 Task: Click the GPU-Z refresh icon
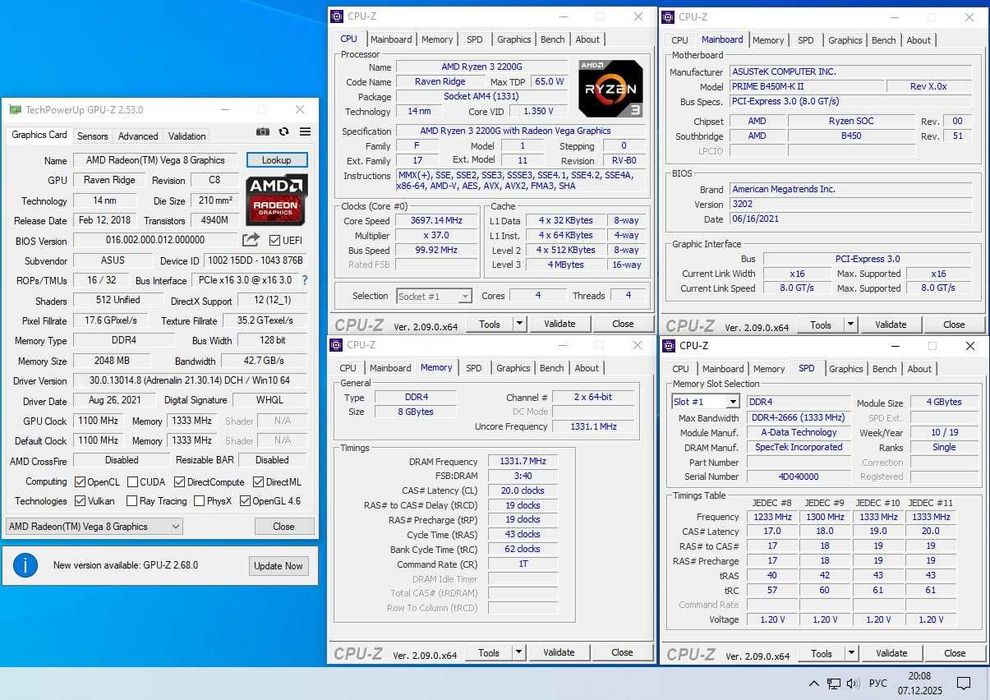tap(284, 131)
